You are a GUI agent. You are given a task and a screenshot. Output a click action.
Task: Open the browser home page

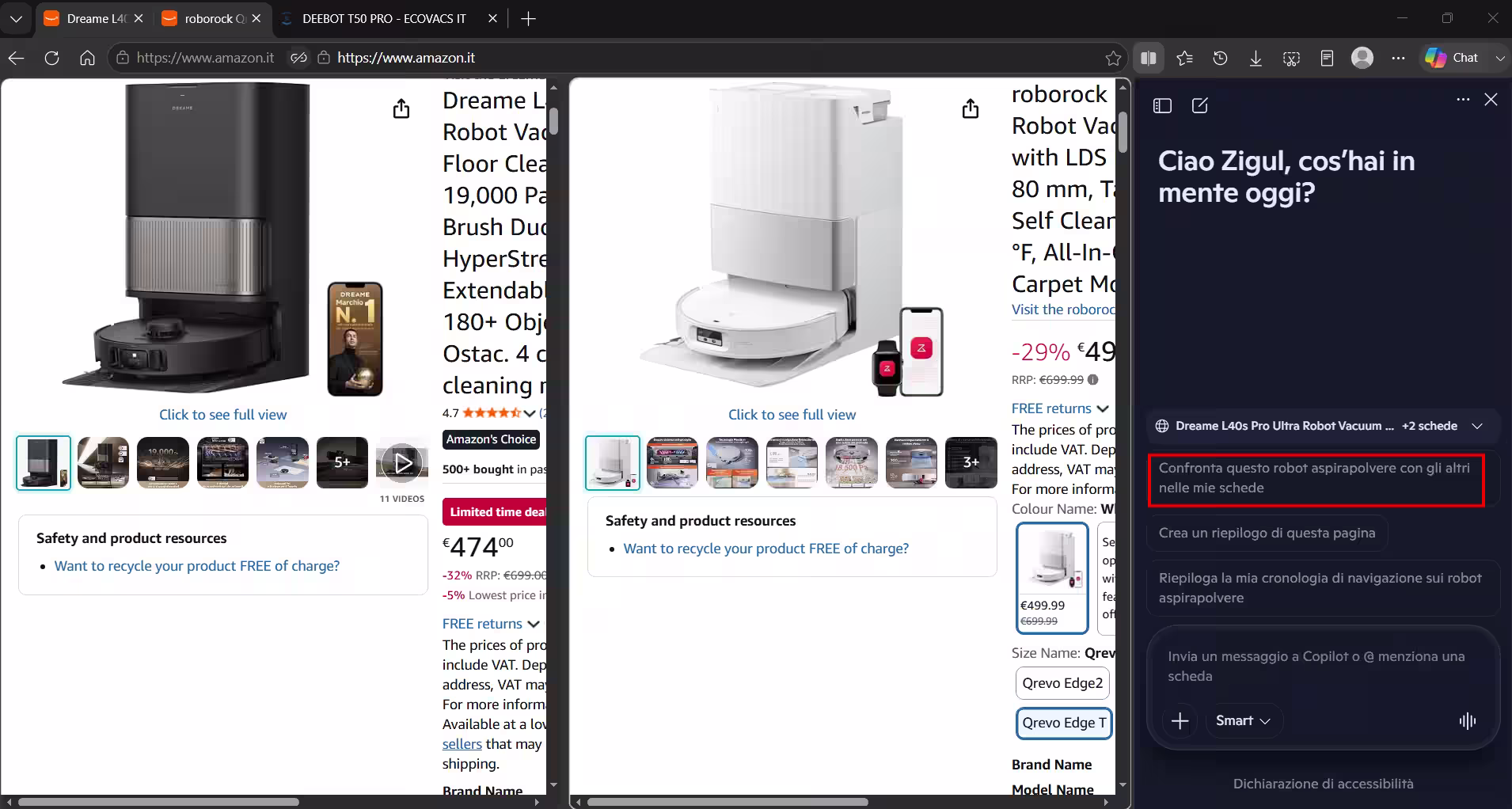pos(87,58)
